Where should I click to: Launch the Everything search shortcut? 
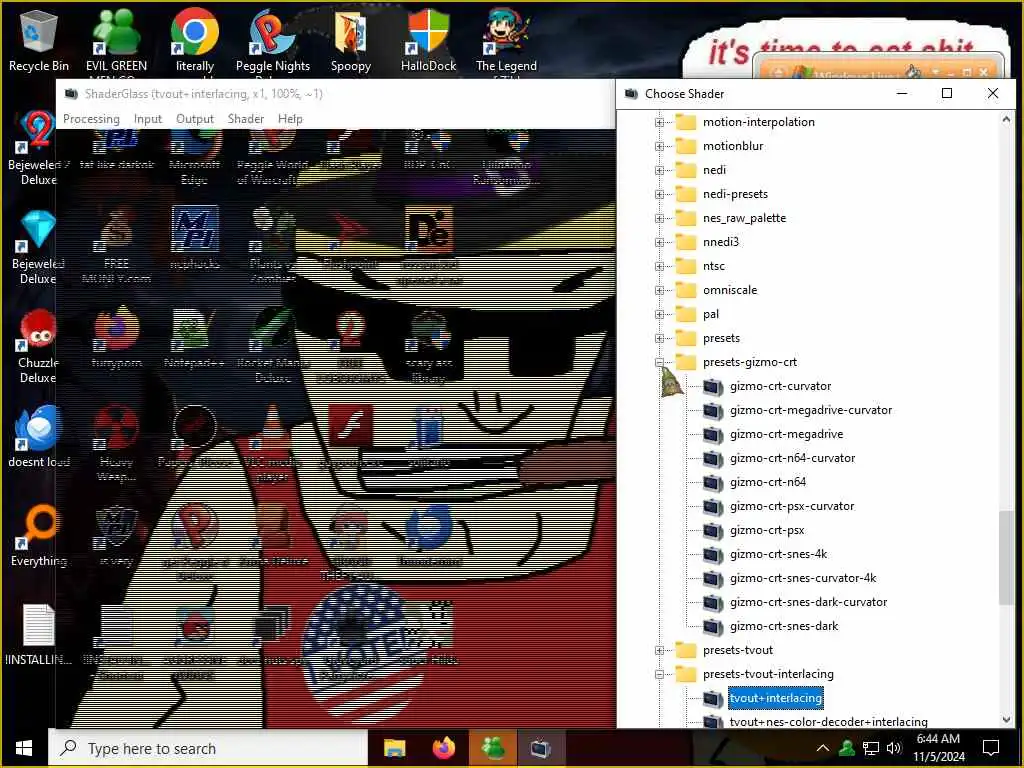tap(39, 536)
